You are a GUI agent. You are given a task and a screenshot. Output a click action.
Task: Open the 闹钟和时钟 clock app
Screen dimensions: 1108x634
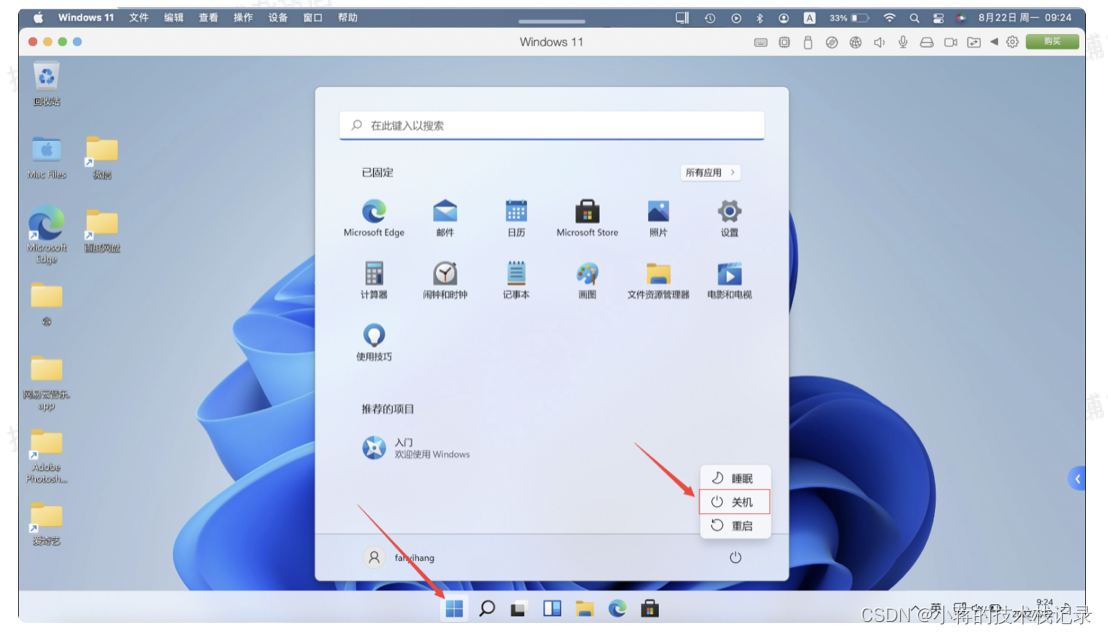tap(445, 281)
